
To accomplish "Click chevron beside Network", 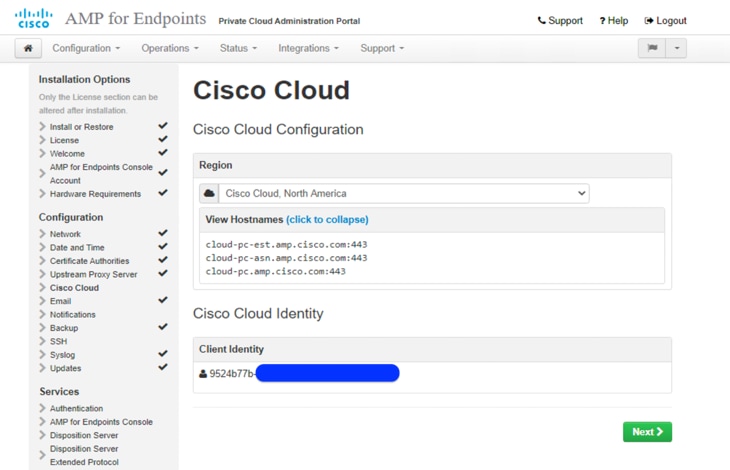I will tap(42, 234).
